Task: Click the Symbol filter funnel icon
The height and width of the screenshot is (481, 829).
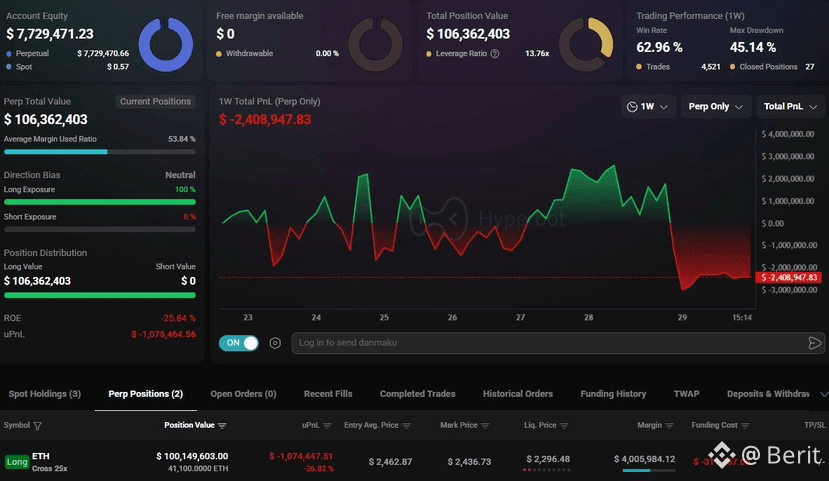Action: 38,426
